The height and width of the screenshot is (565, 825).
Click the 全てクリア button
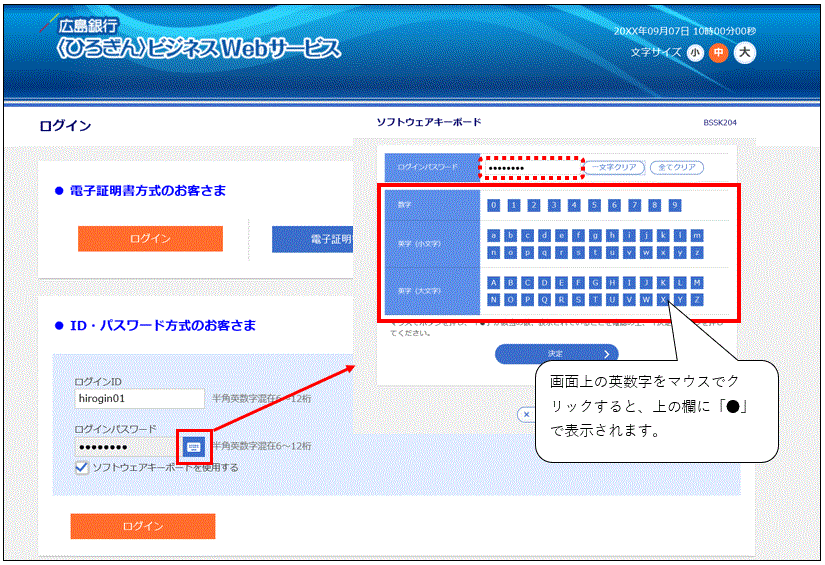677,167
